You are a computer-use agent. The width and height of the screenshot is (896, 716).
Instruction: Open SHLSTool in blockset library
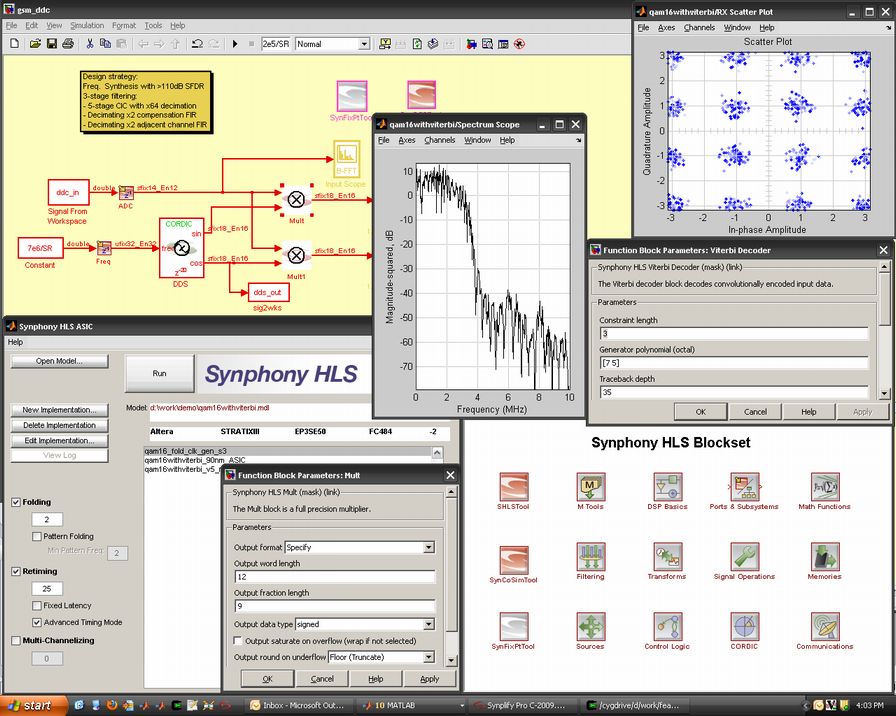point(513,487)
